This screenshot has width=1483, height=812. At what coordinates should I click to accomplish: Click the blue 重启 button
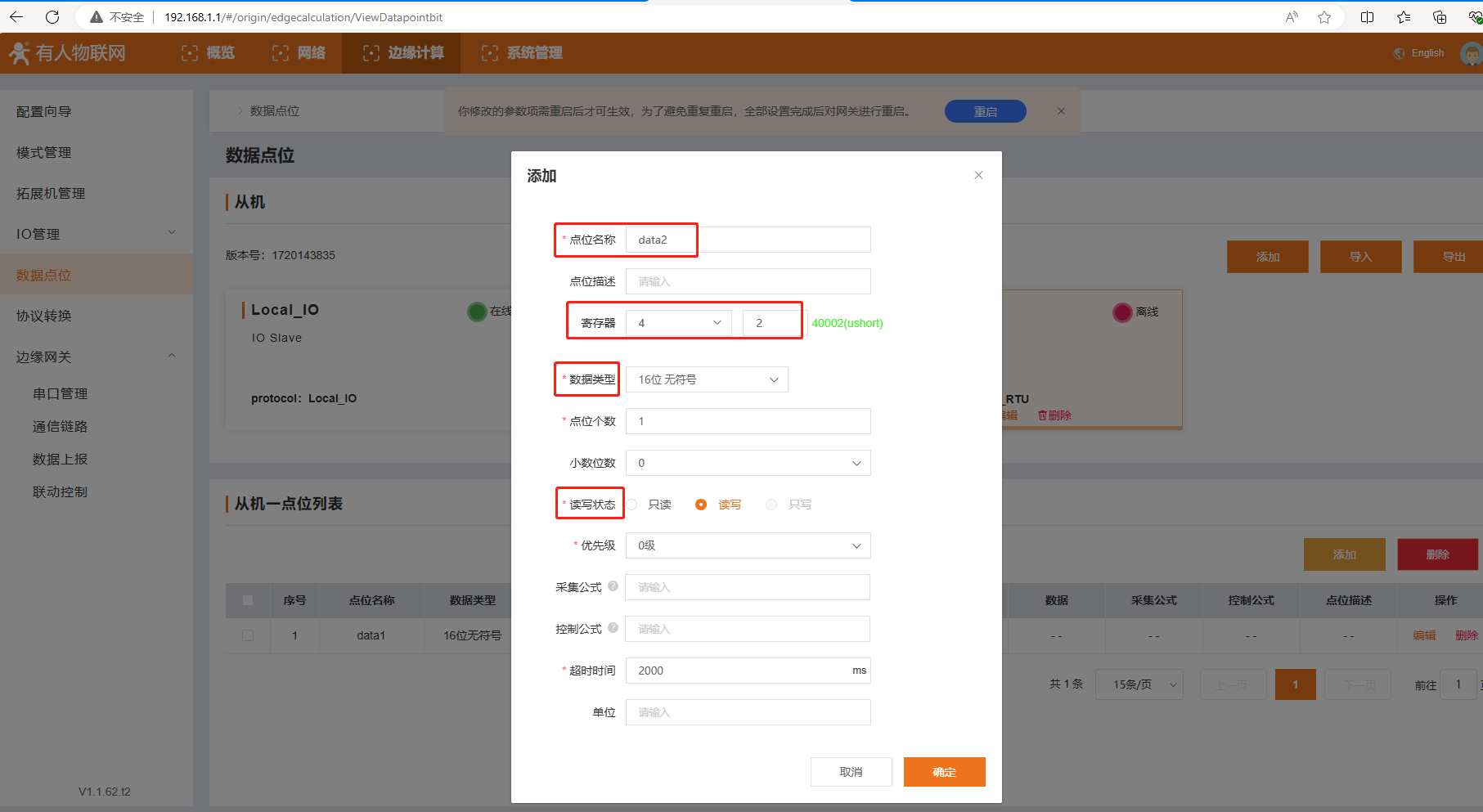coord(986,111)
